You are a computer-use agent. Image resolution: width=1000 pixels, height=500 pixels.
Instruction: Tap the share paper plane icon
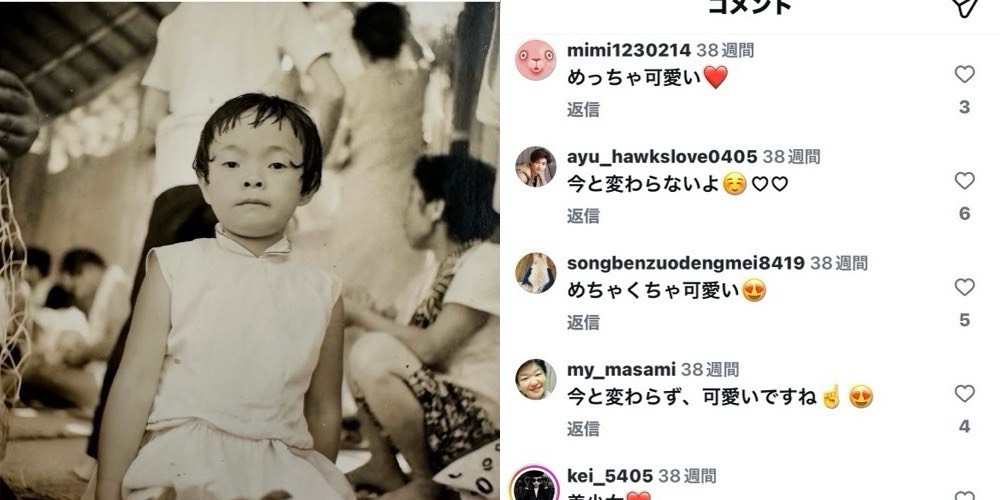click(x=966, y=6)
